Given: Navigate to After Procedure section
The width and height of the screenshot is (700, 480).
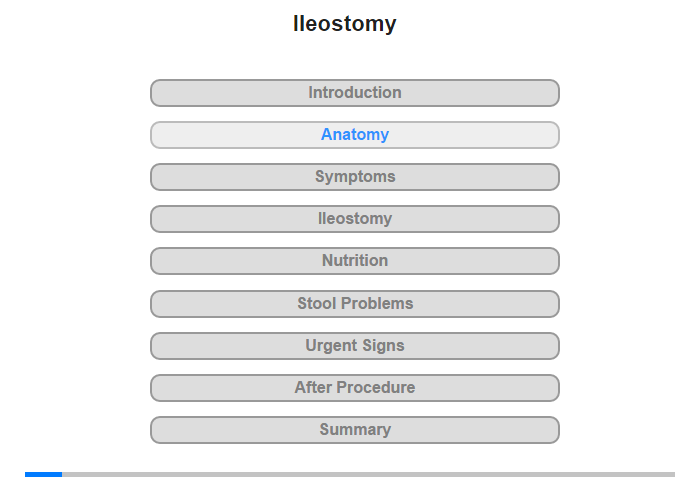Looking at the screenshot, I should click(355, 388).
